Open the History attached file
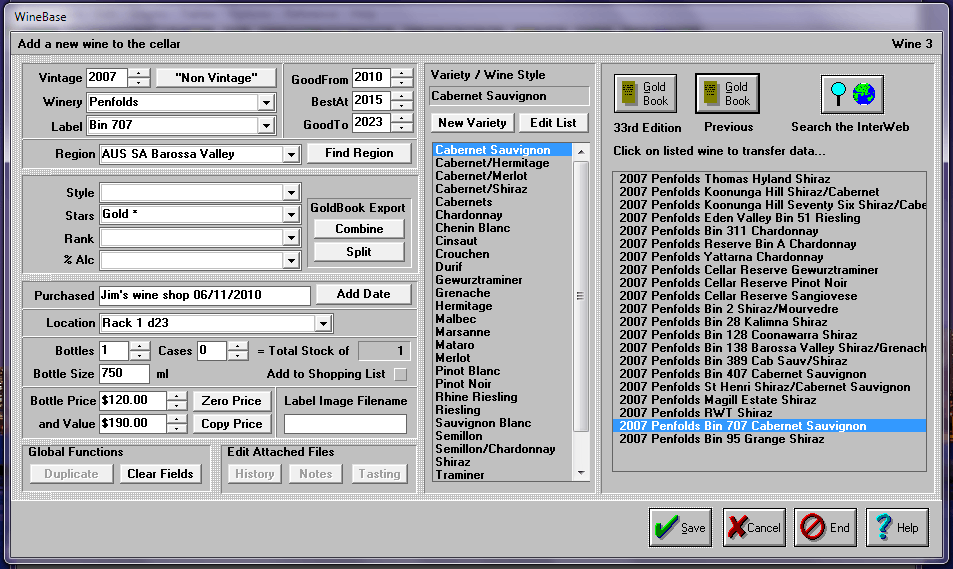This screenshot has width=953, height=569. 255,474
